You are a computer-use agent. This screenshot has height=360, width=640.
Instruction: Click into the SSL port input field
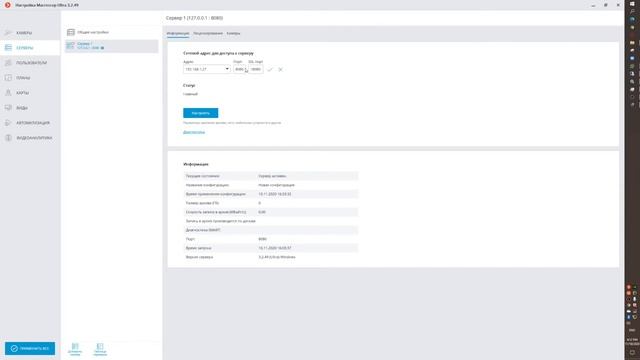[256, 69]
